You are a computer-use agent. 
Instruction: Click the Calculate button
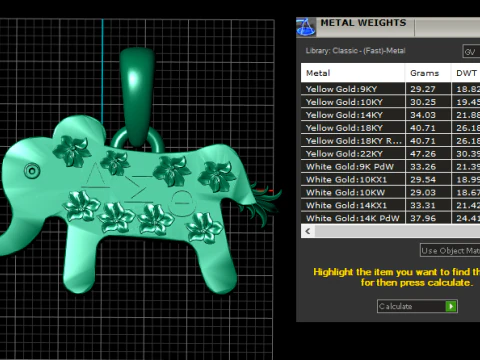[417, 306]
